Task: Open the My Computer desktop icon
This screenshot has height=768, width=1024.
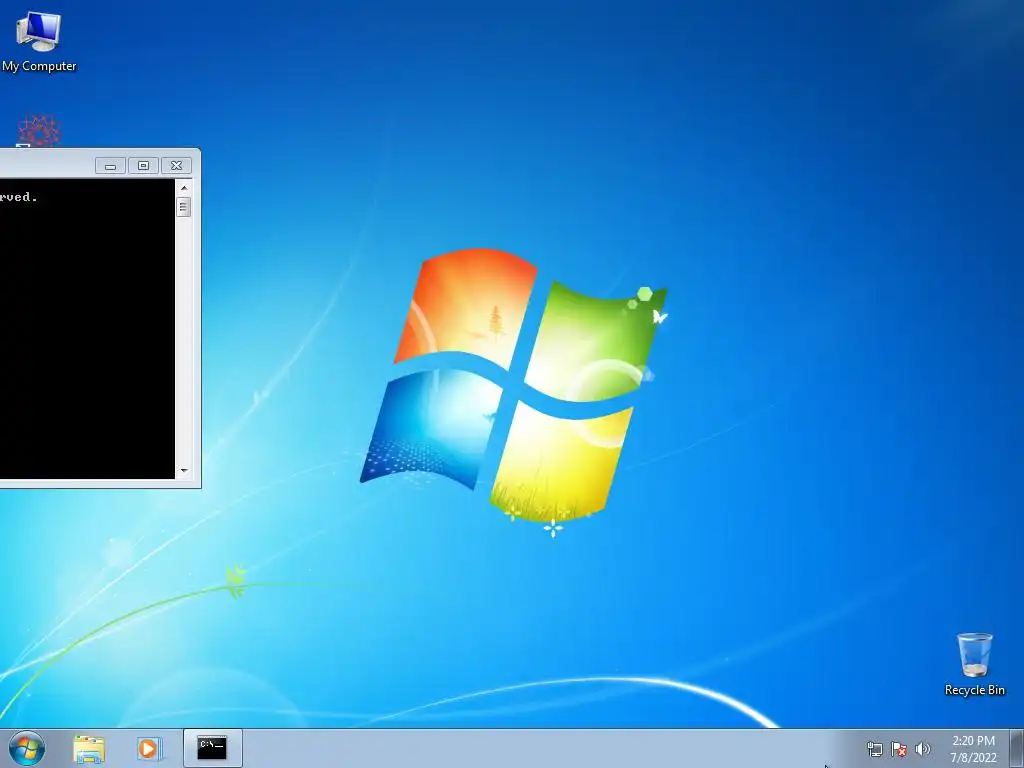Action: coord(39,42)
